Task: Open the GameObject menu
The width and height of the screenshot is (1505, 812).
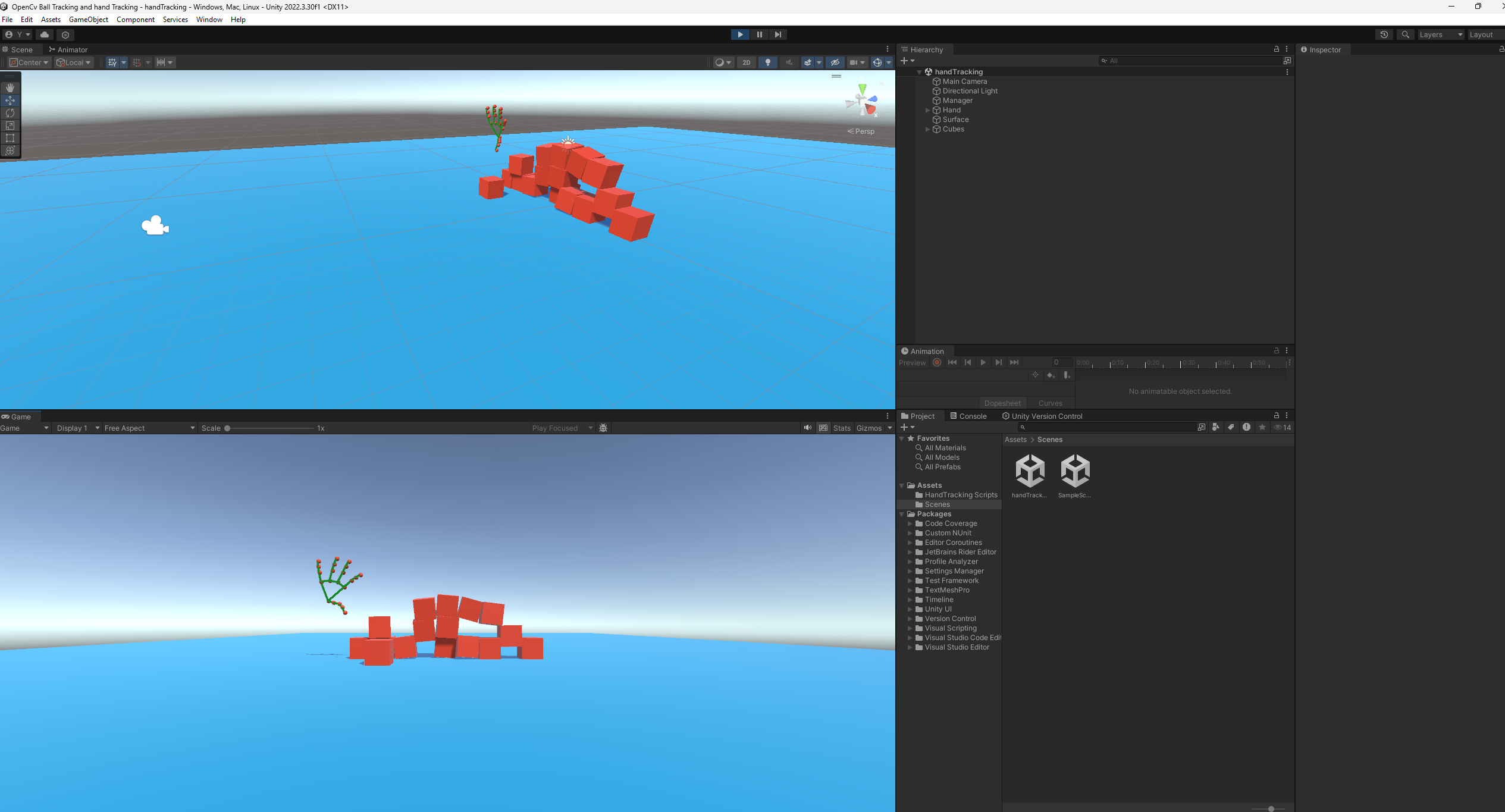Action: click(89, 20)
